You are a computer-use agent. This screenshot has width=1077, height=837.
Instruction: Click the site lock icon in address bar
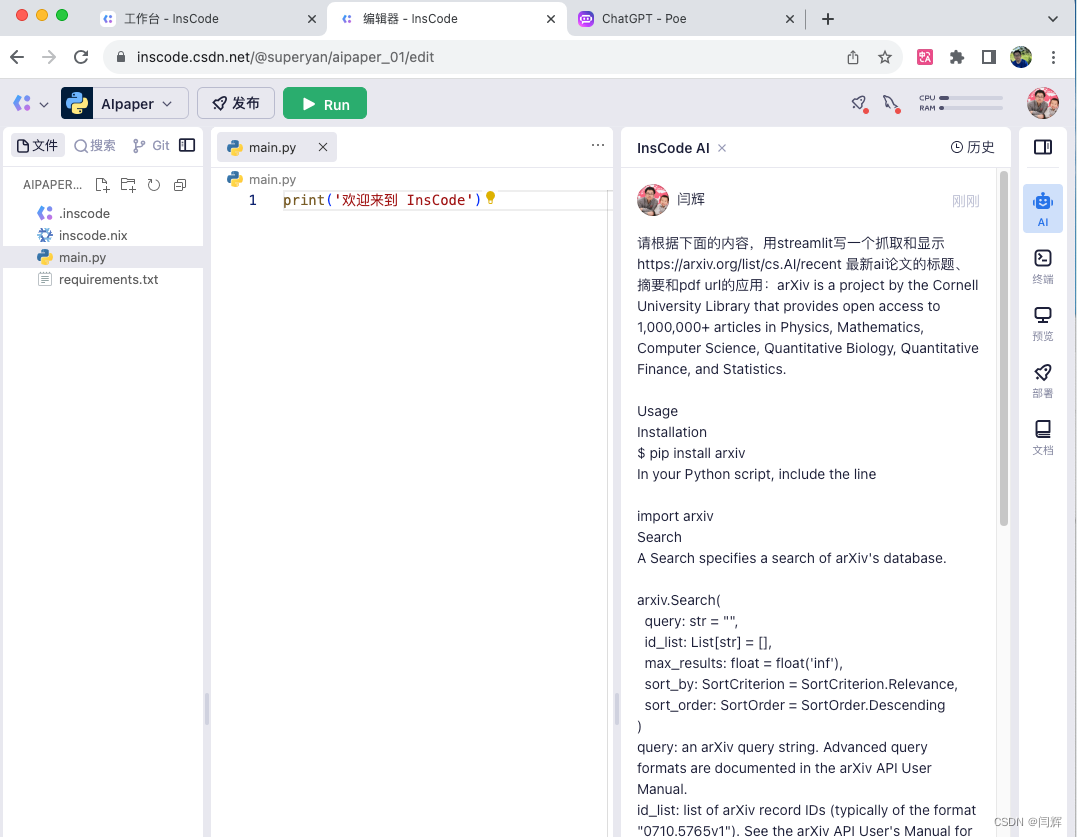point(121,57)
